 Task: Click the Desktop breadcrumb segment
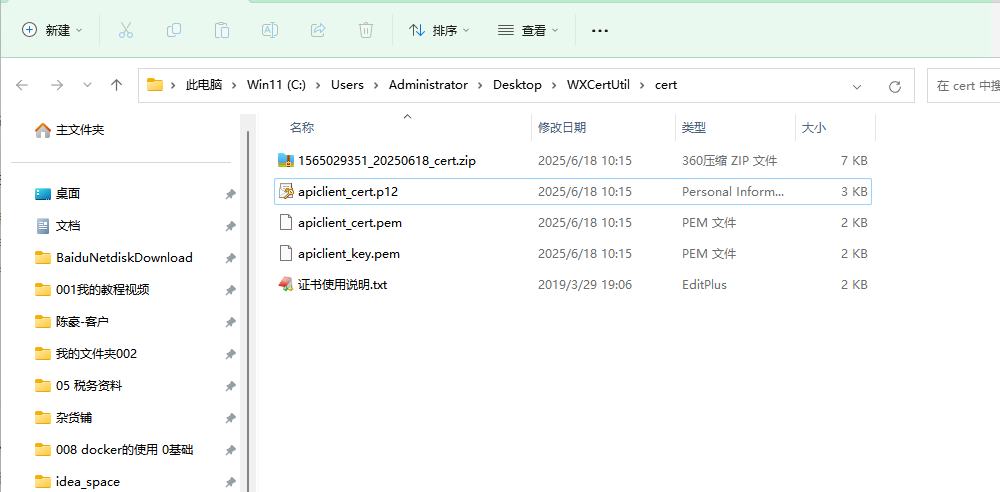(517, 85)
